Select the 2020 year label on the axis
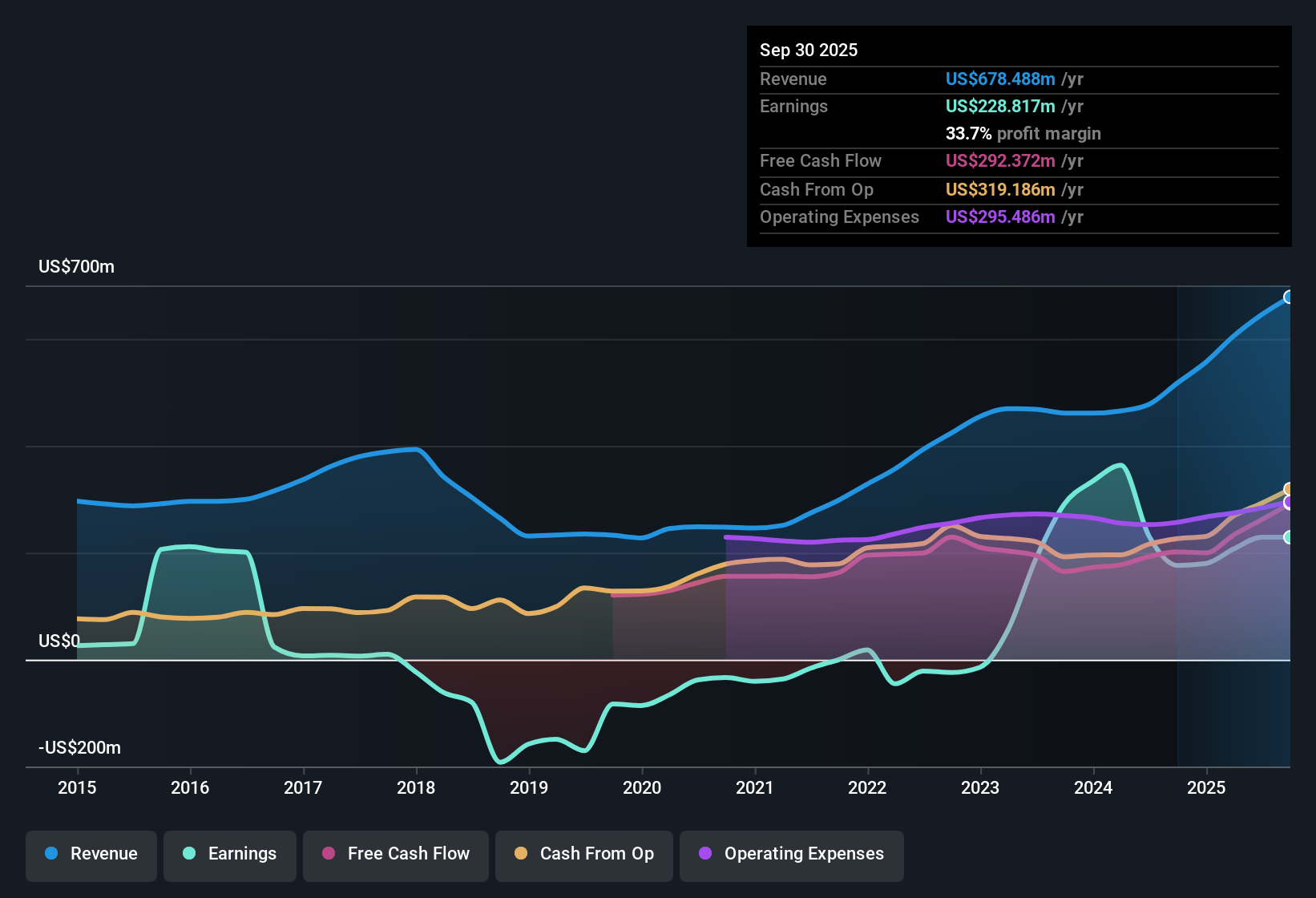Image resolution: width=1316 pixels, height=898 pixels. pyautogui.click(x=641, y=788)
